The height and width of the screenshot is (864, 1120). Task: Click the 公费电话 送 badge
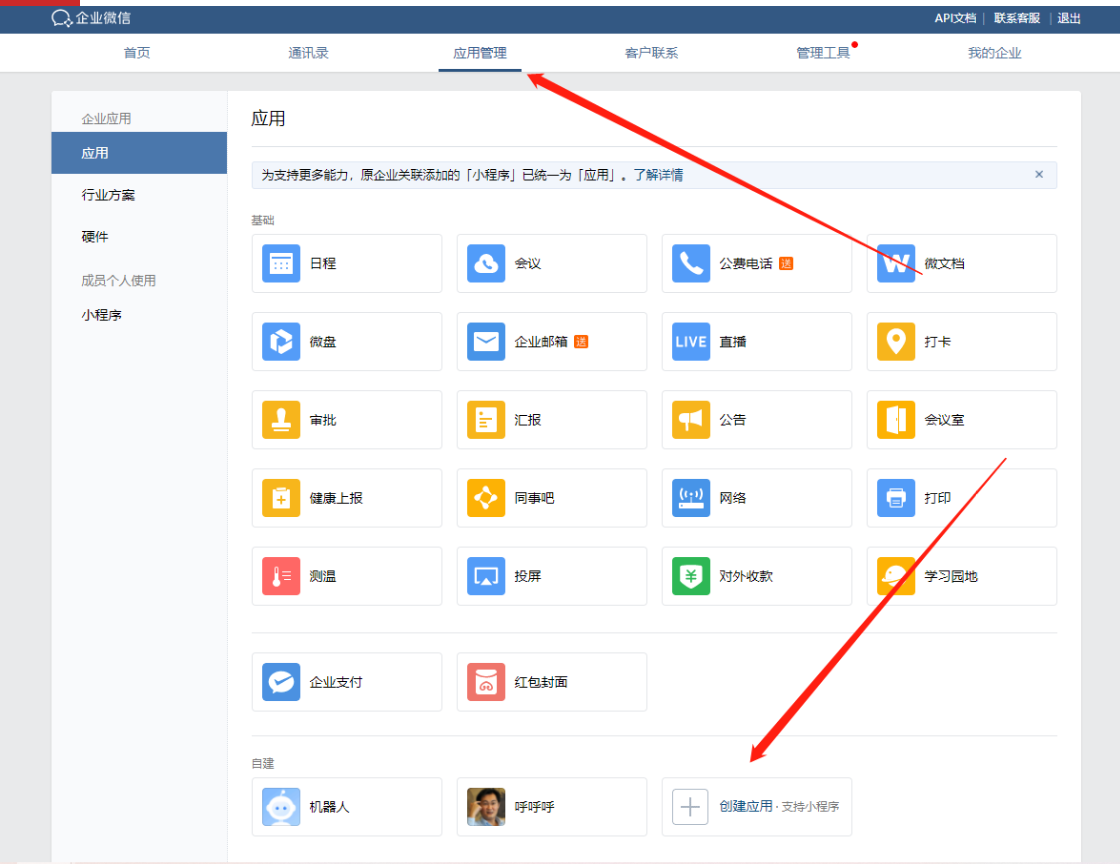point(786,263)
